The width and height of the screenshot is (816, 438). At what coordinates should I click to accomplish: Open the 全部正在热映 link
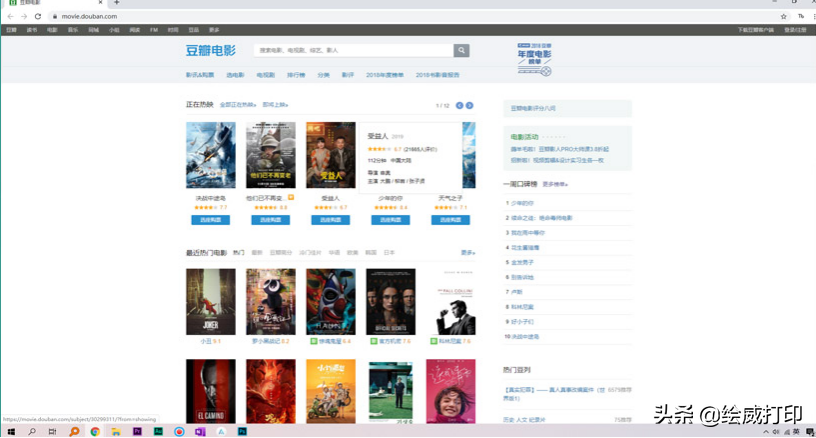click(x=238, y=105)
